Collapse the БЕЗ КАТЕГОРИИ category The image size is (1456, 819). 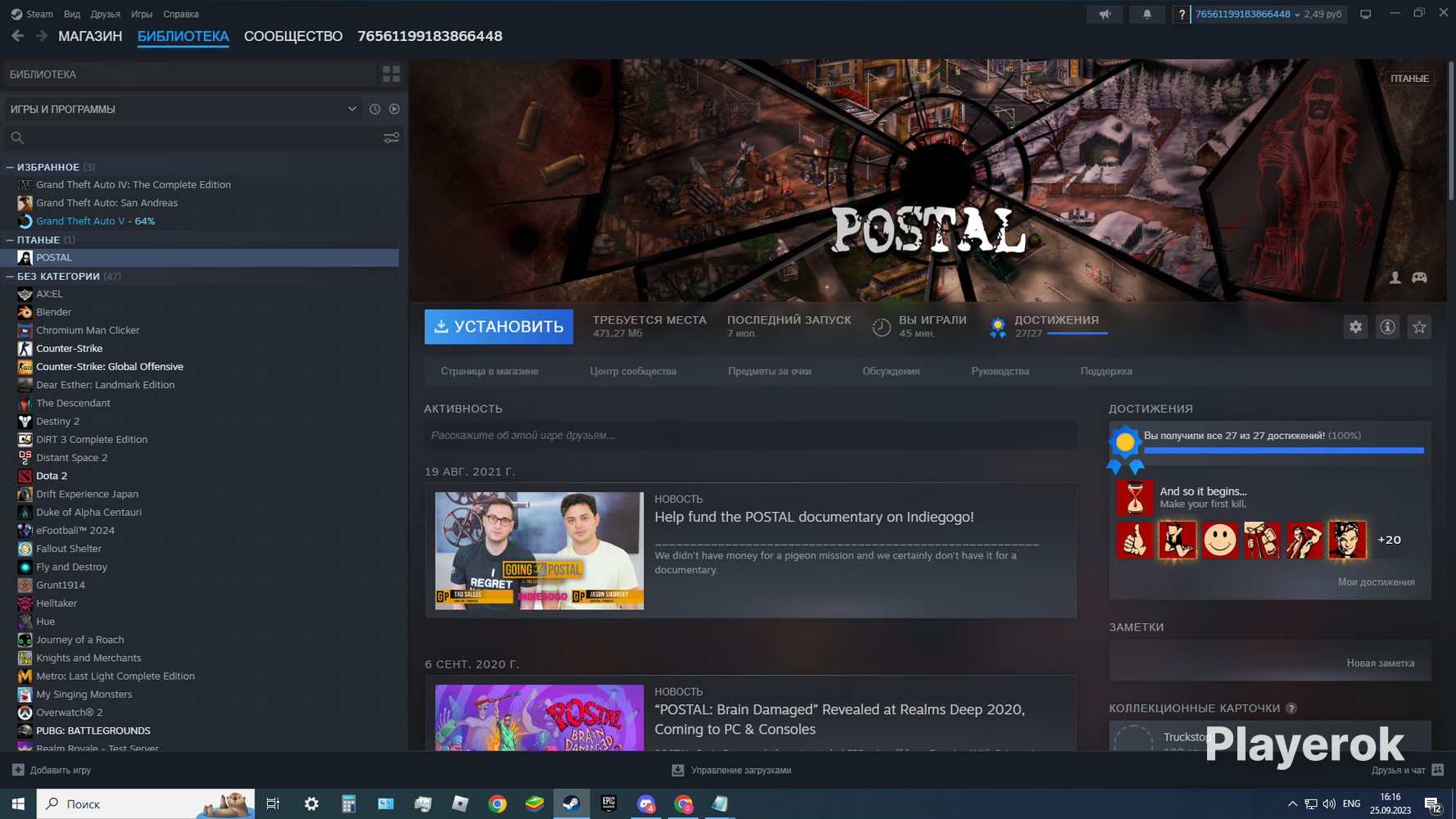(10, 276)
